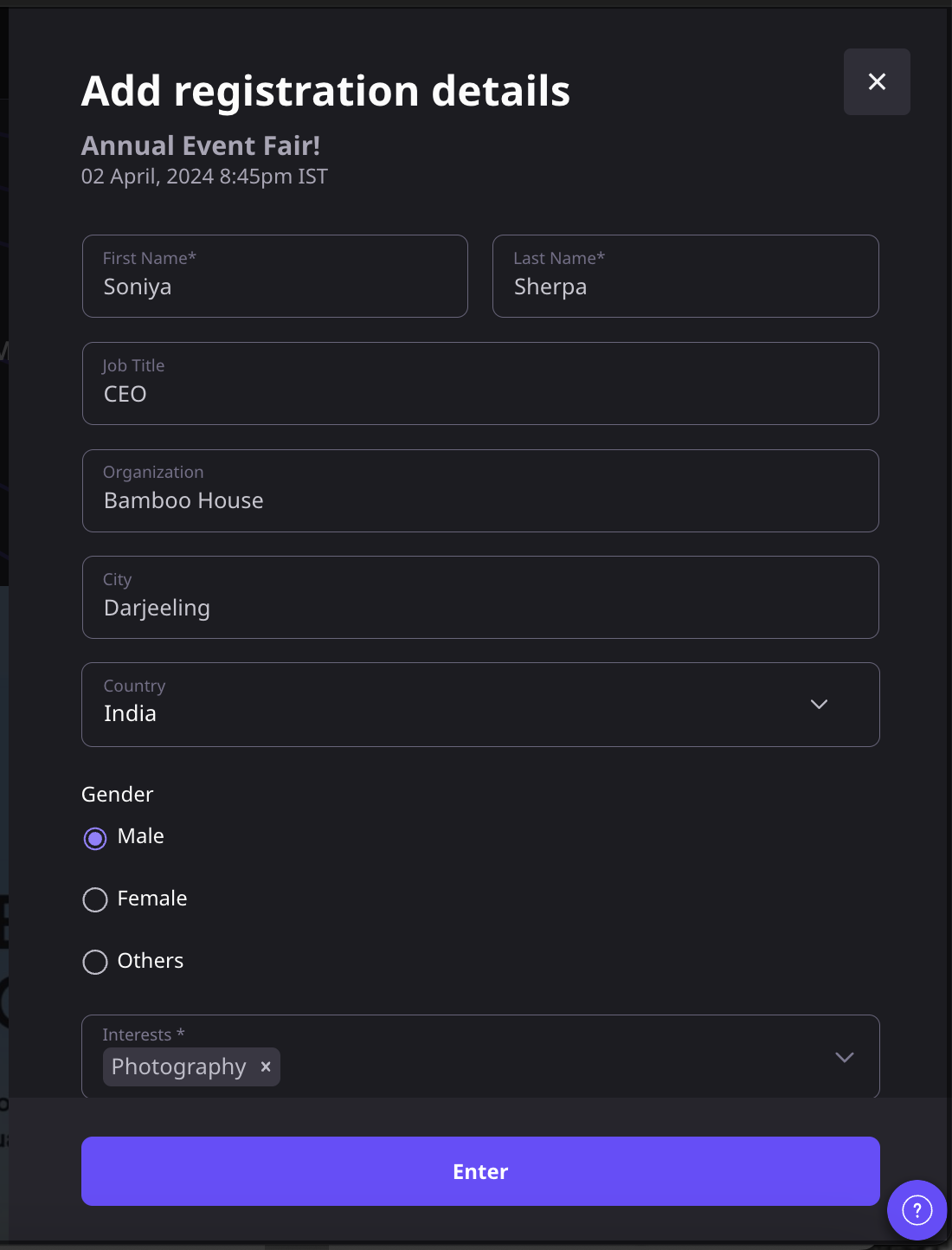Choose the Female gender option

pyautogui.click(x=95, y=899)
